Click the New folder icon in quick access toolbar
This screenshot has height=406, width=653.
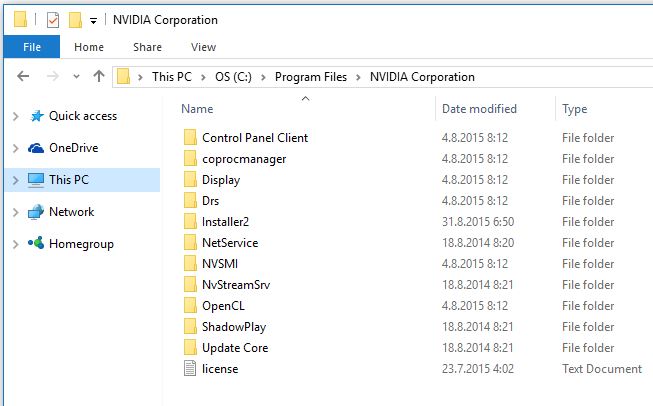click(x=75, y=20)
